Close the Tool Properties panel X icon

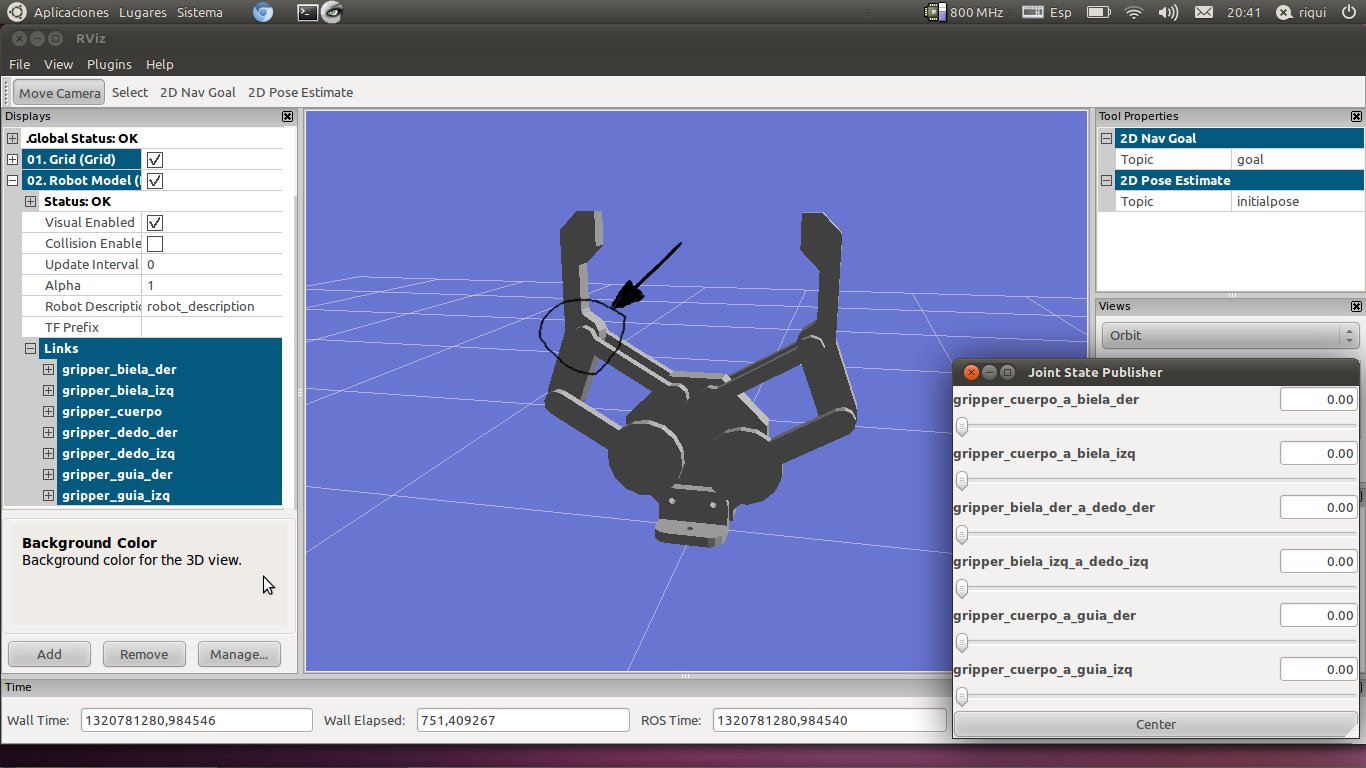(1356, 116)
